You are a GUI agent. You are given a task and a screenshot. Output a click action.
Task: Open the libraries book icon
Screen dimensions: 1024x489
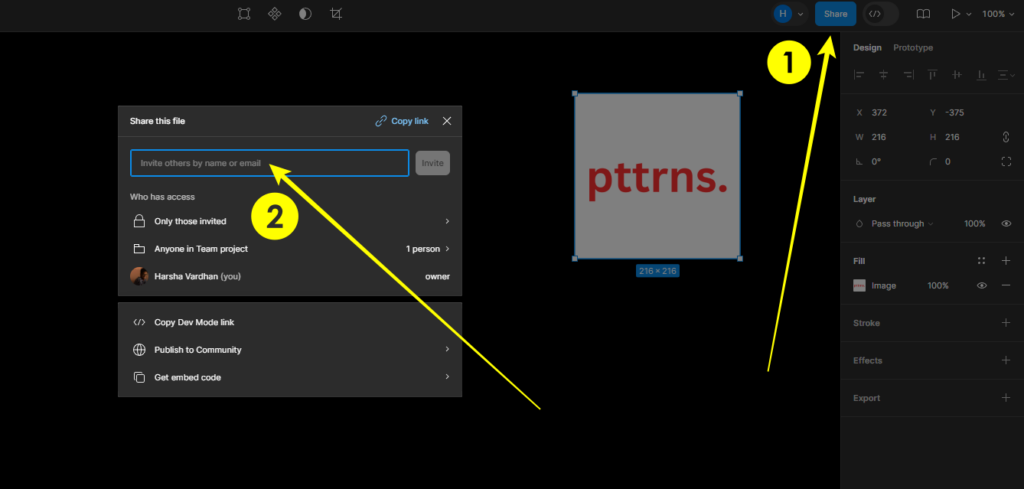coord(923,14)
